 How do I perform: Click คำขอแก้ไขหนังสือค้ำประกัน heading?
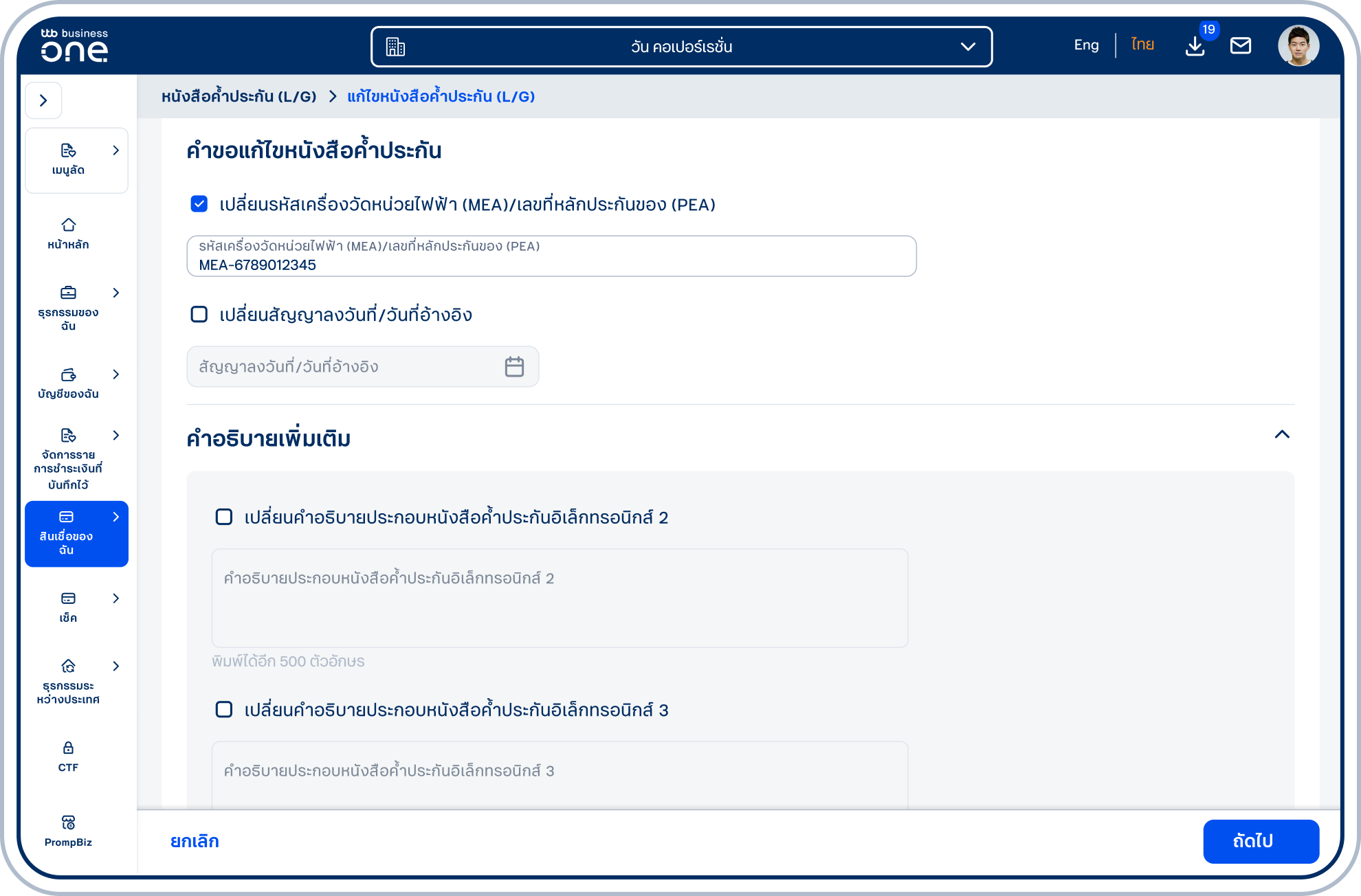point(314,149)
